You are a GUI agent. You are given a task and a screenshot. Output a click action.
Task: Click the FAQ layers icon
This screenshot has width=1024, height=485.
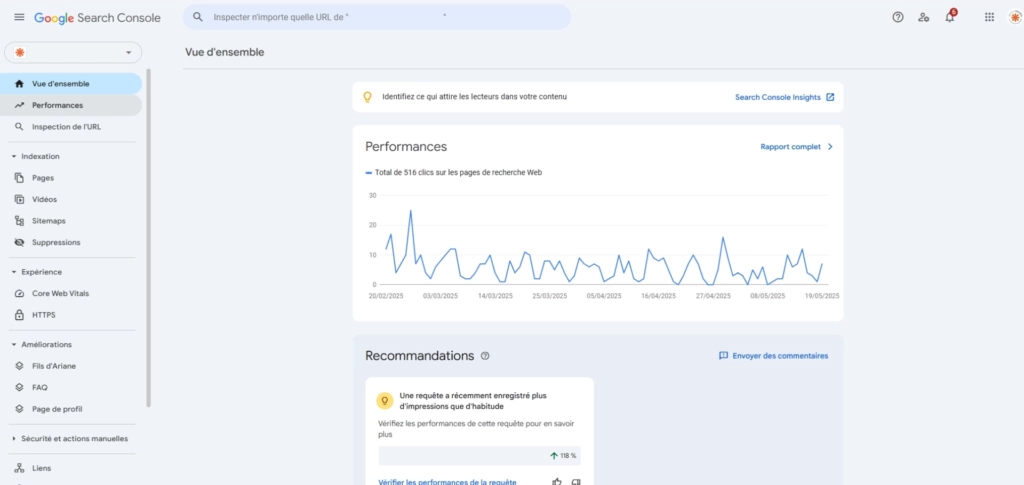pyautogui.click(x=19, y=387)
